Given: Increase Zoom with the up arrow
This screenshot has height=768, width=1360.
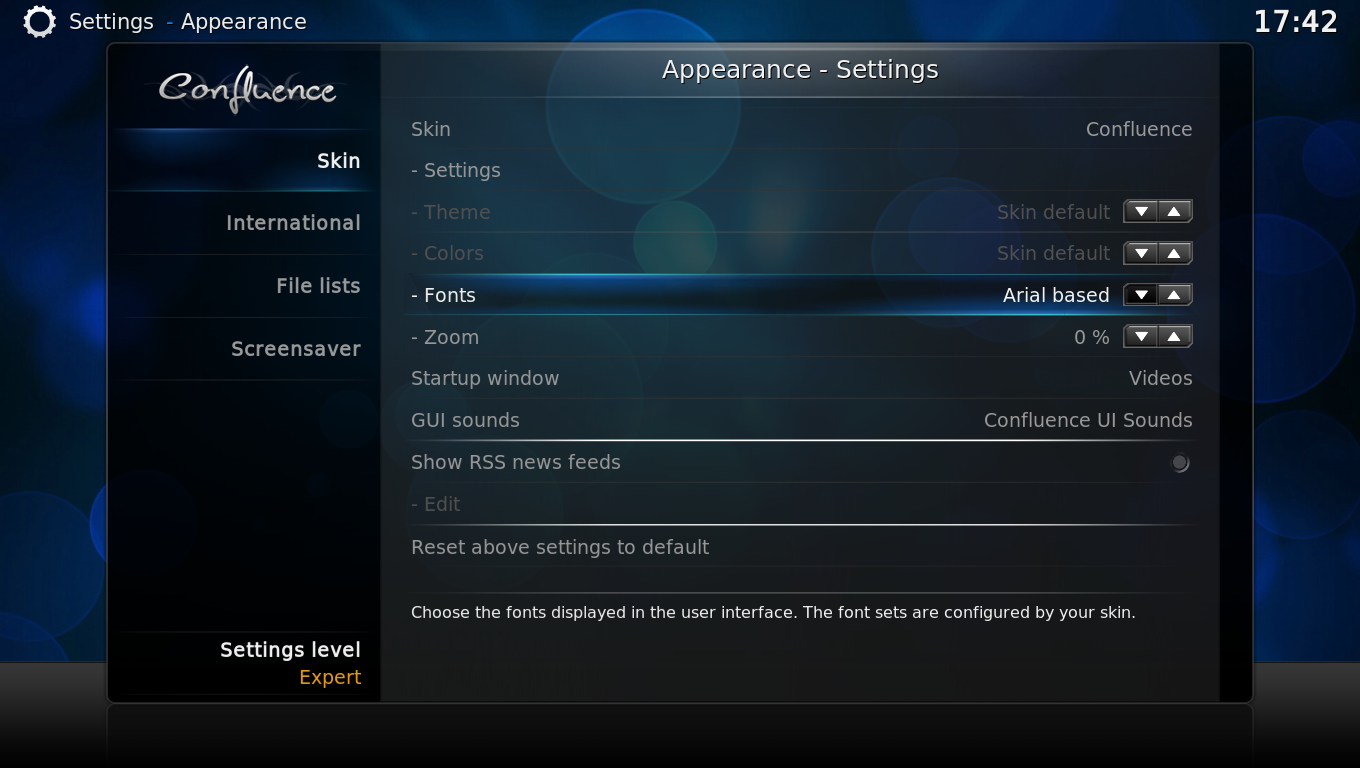Looking at the screenshot, I should (1175, 337).
